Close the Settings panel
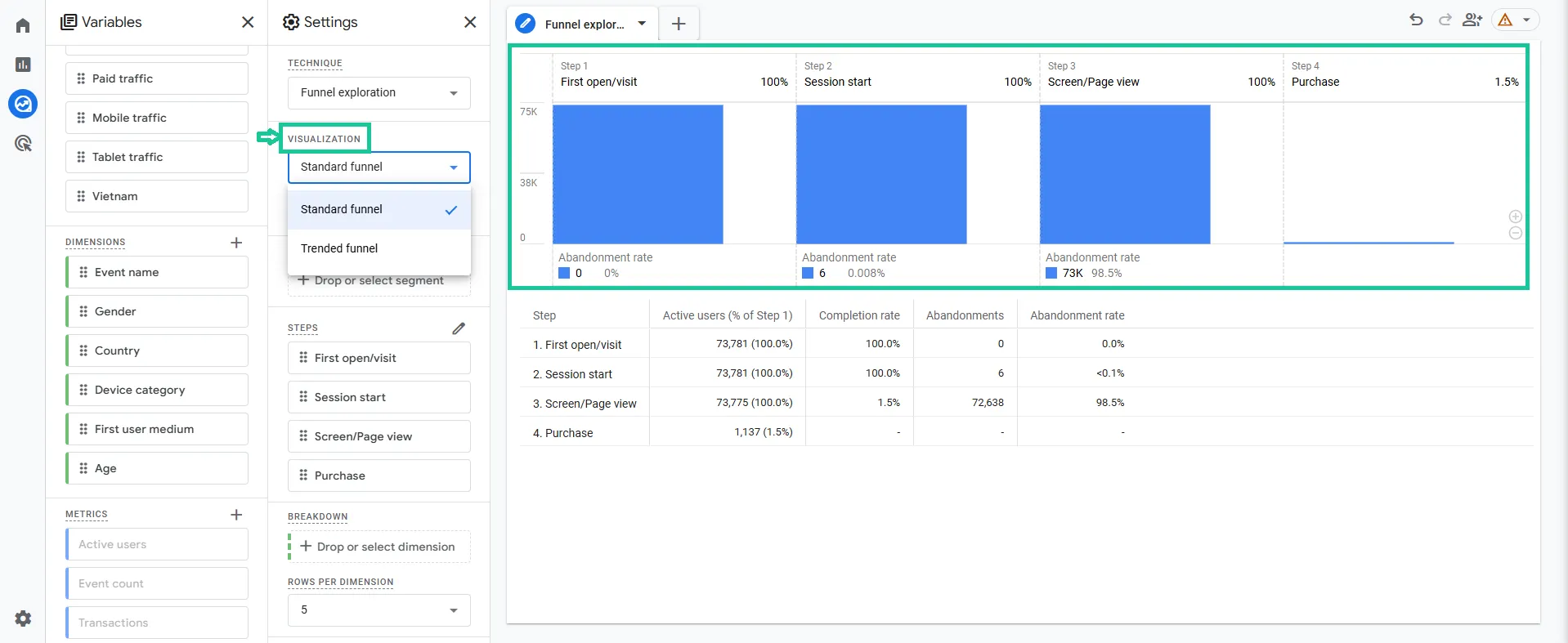Viewport: 1568px width, 643px height. (470, 22)
